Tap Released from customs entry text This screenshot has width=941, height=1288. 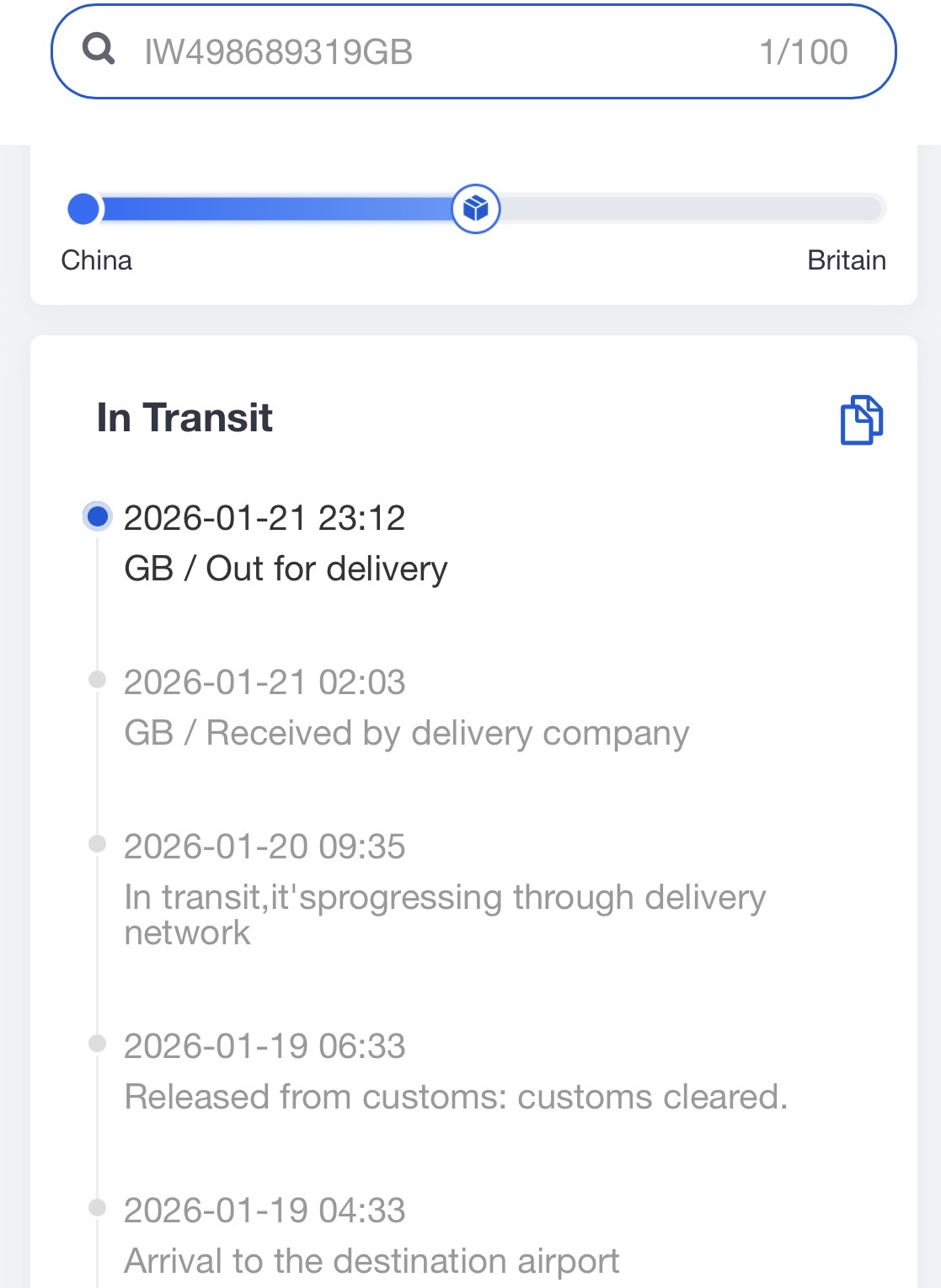pos(456,1097)
